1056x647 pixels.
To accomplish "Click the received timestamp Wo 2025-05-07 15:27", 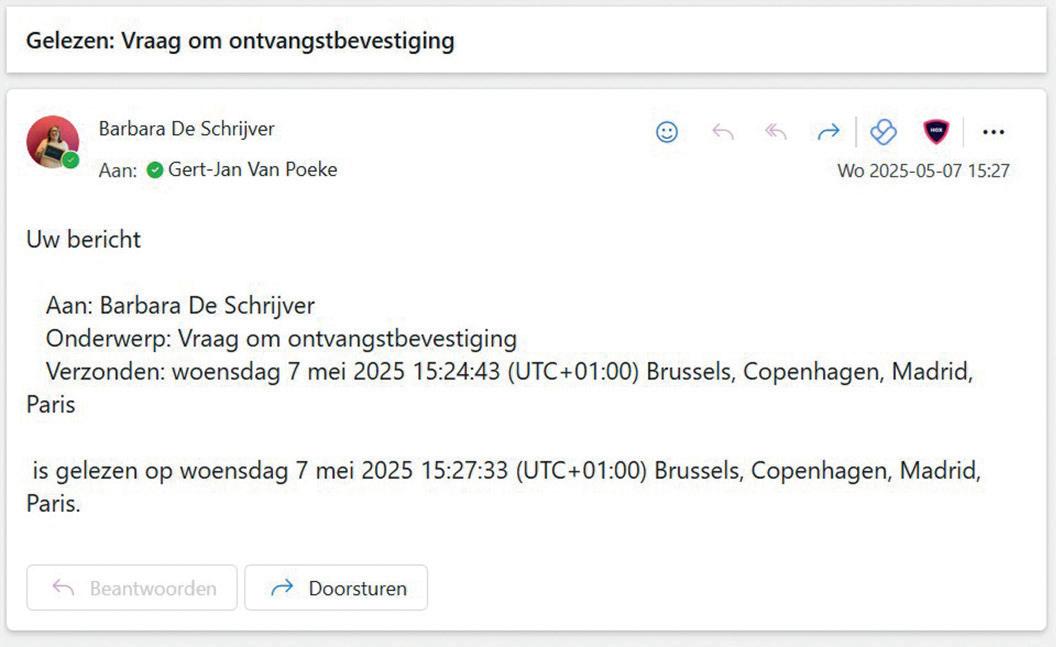I will (x=923, y=171).
